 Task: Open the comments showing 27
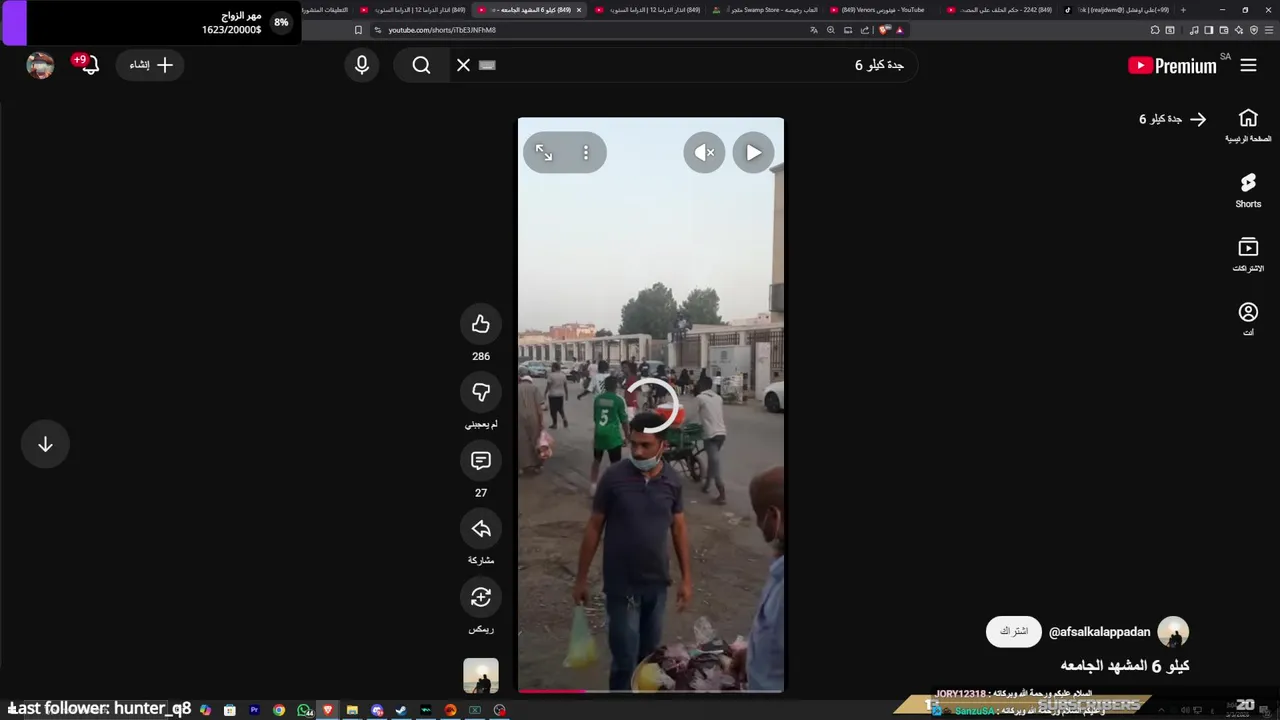pyautogui.click(x=481, y=460)
